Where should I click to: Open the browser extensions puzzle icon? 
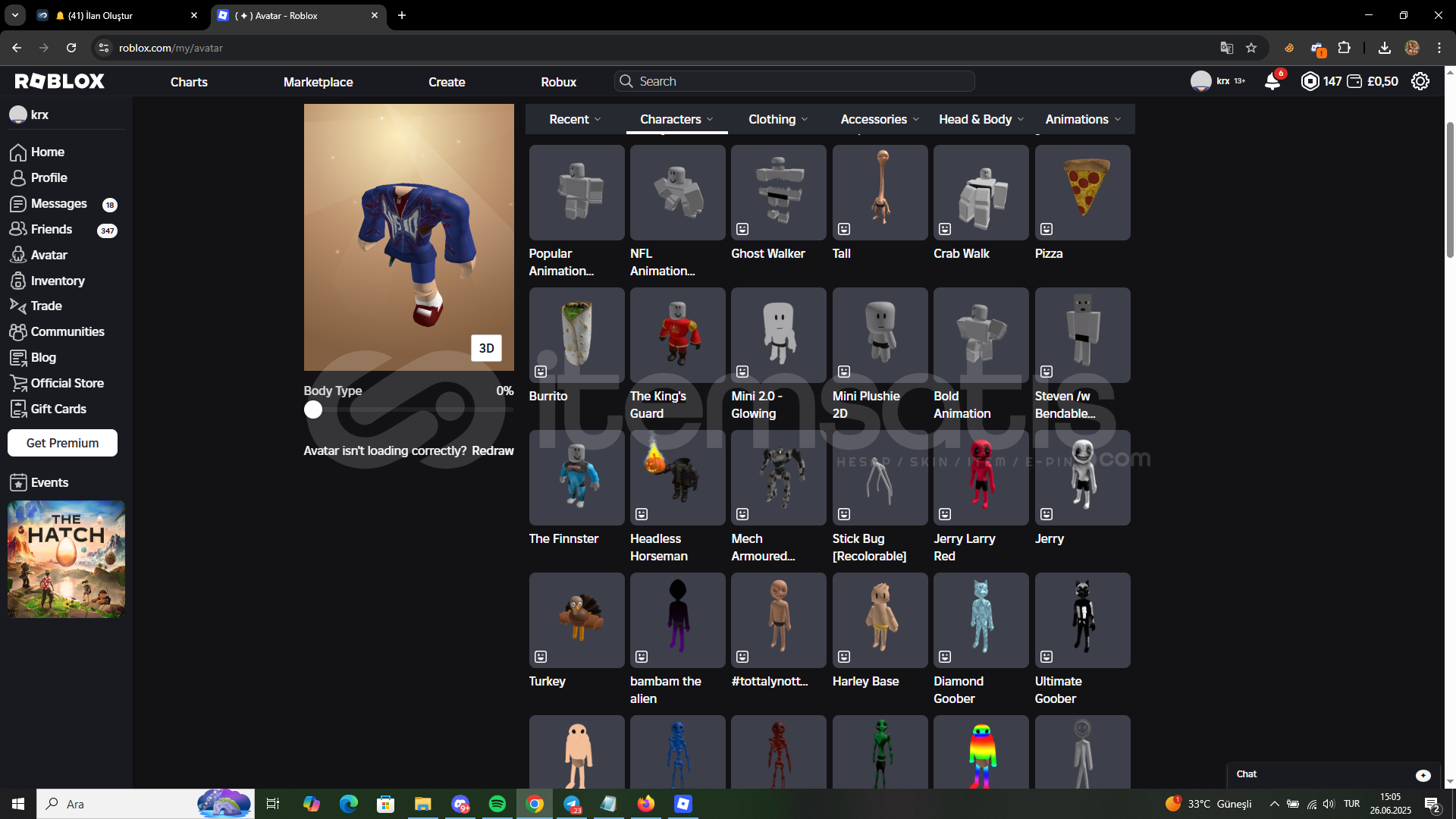coord(1345,48)
